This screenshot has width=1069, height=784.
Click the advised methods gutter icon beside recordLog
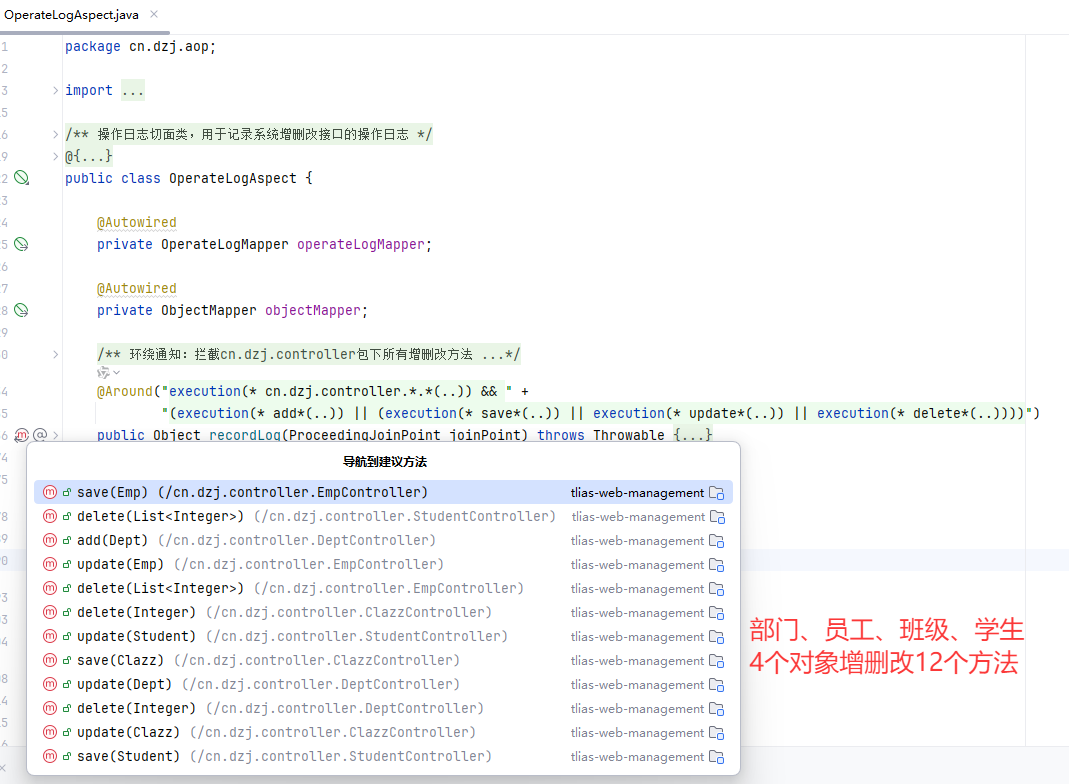[21, 435]
